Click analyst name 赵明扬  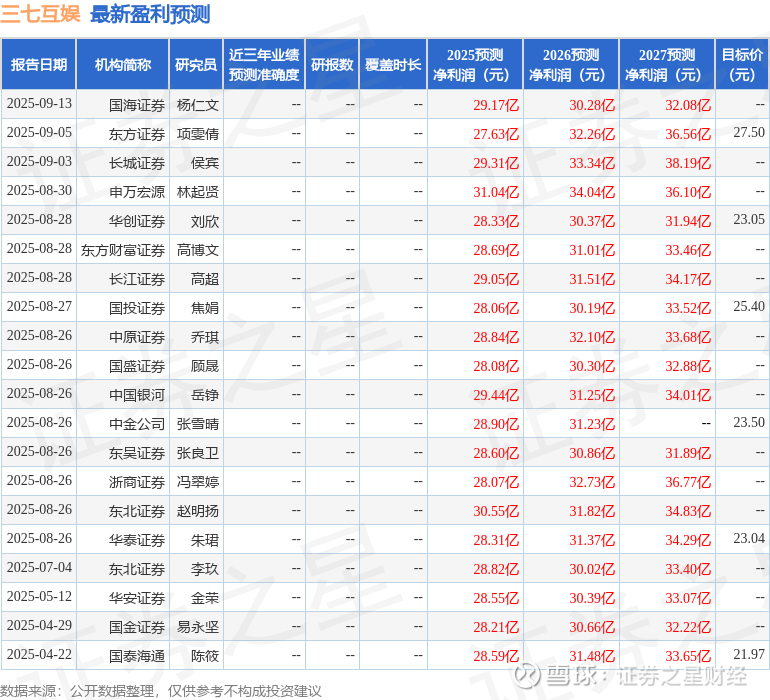click(197, 511)
